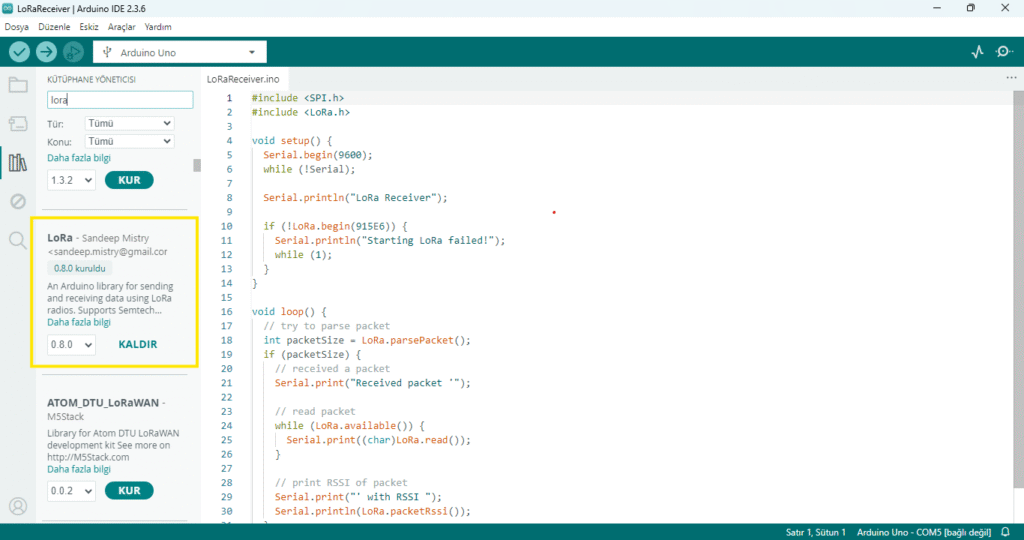Toggle the Library Manager sidebar icon
Image resolution: width=1024 pixels, height=540 pixels.
tap(17, 162)
